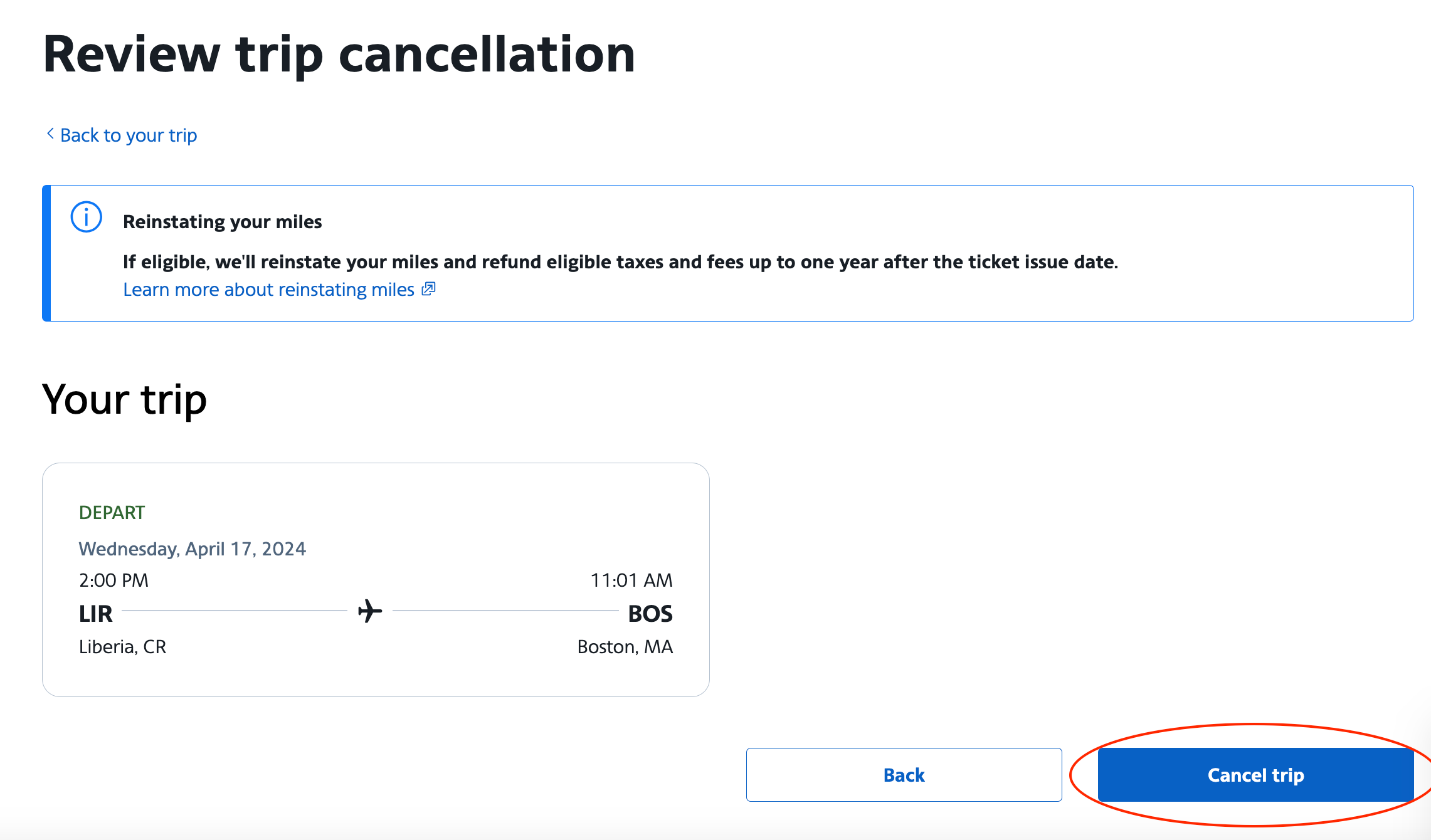Screen dimensions: 1431x840
Task: Click the BOS airport code
Action: pos(650,614)
